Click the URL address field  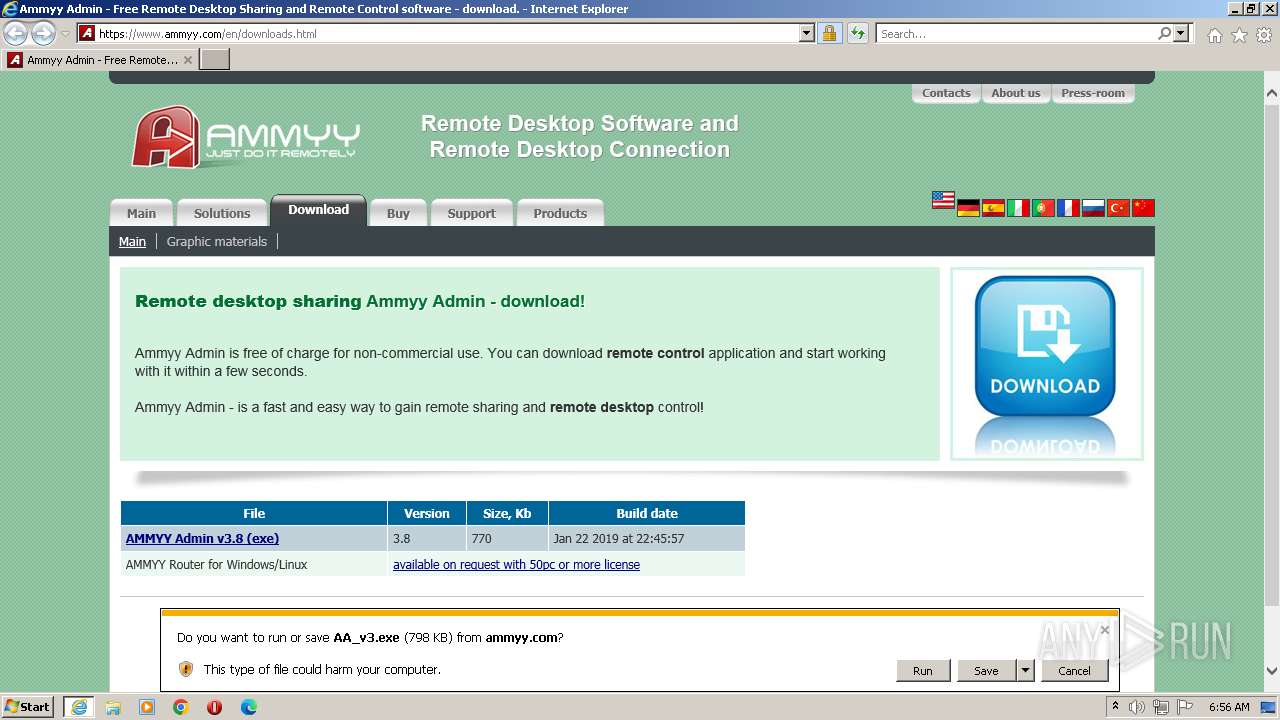[x=446, y=33]
